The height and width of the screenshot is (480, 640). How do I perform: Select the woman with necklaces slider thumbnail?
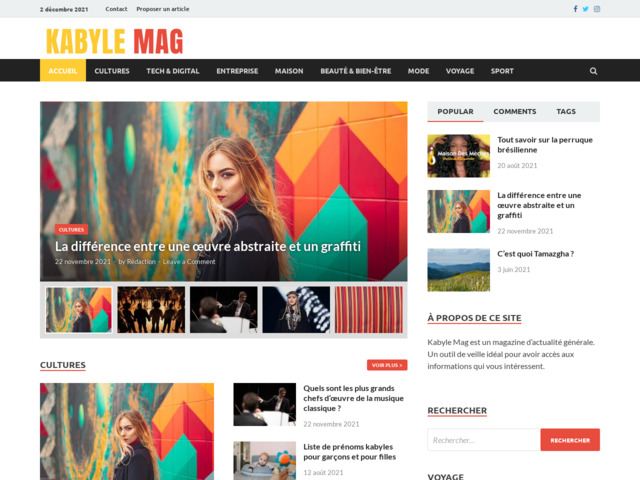(296, 310)
